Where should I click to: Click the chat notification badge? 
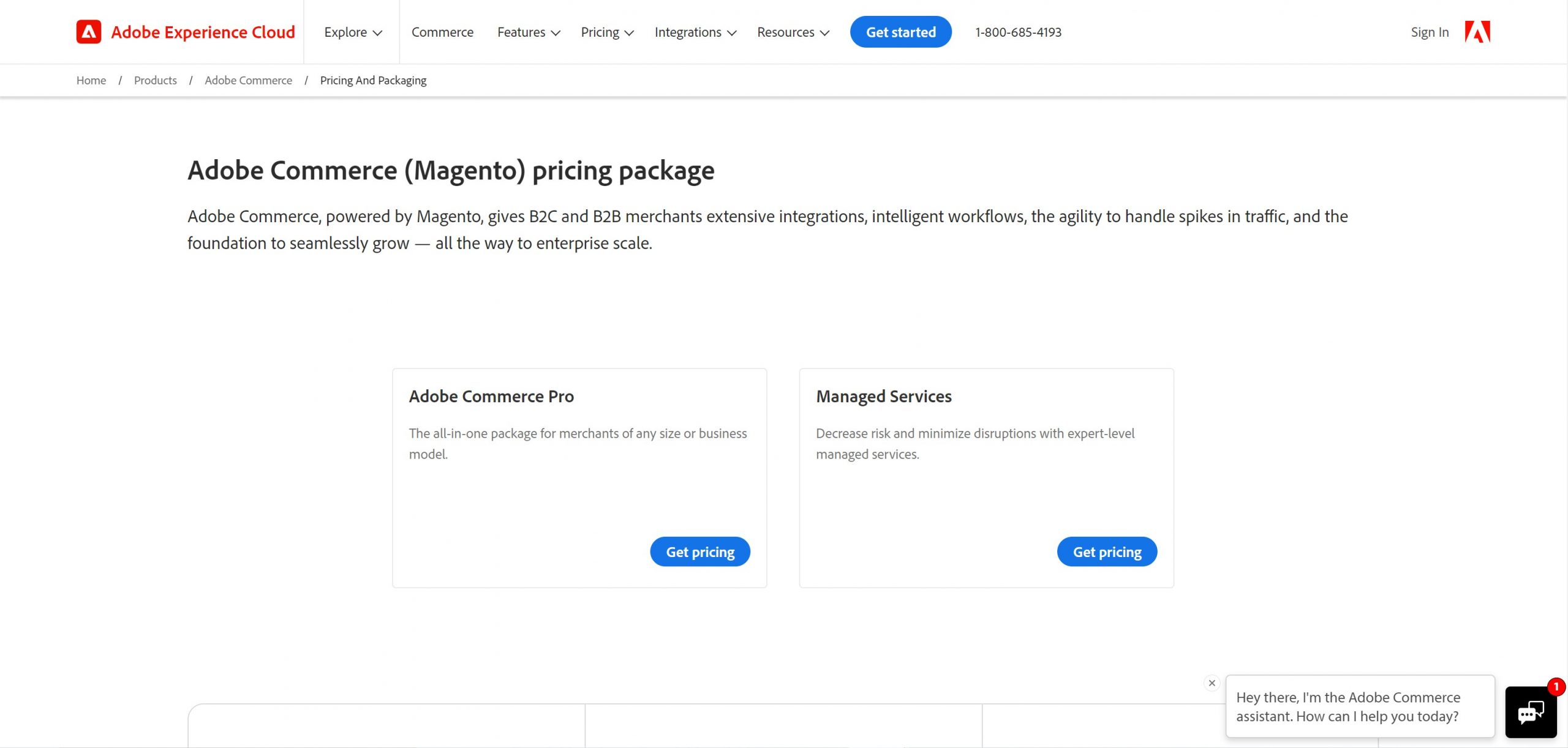pos(1555,687)
